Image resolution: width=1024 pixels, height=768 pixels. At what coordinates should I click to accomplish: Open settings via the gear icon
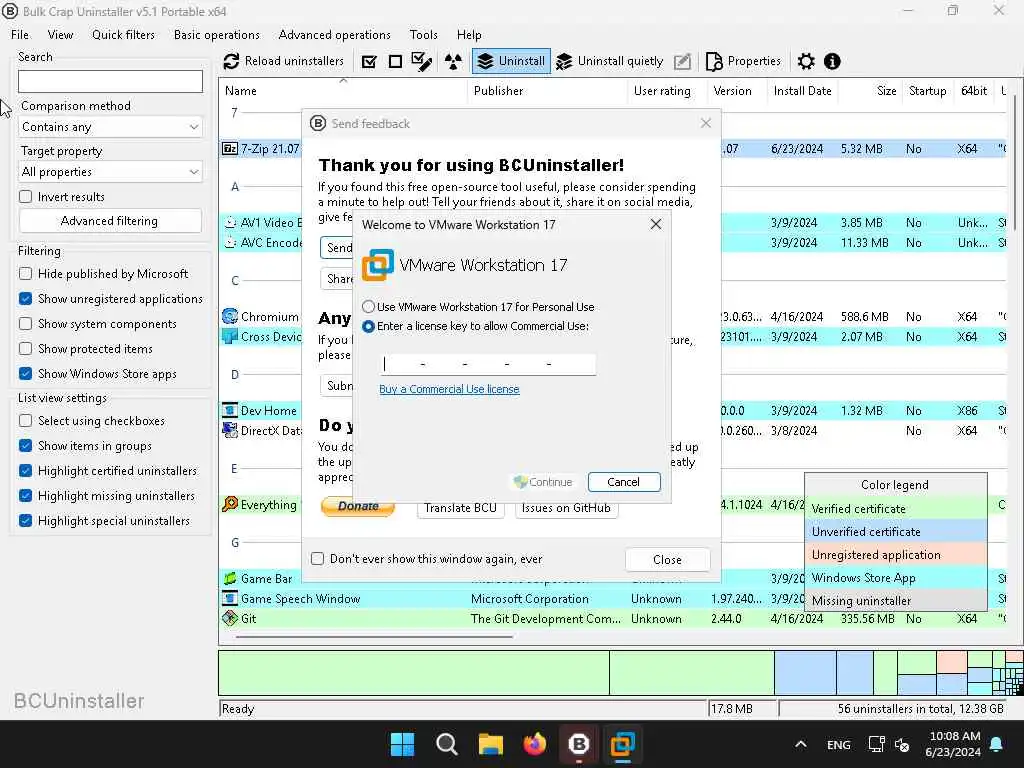pos(806,61)
